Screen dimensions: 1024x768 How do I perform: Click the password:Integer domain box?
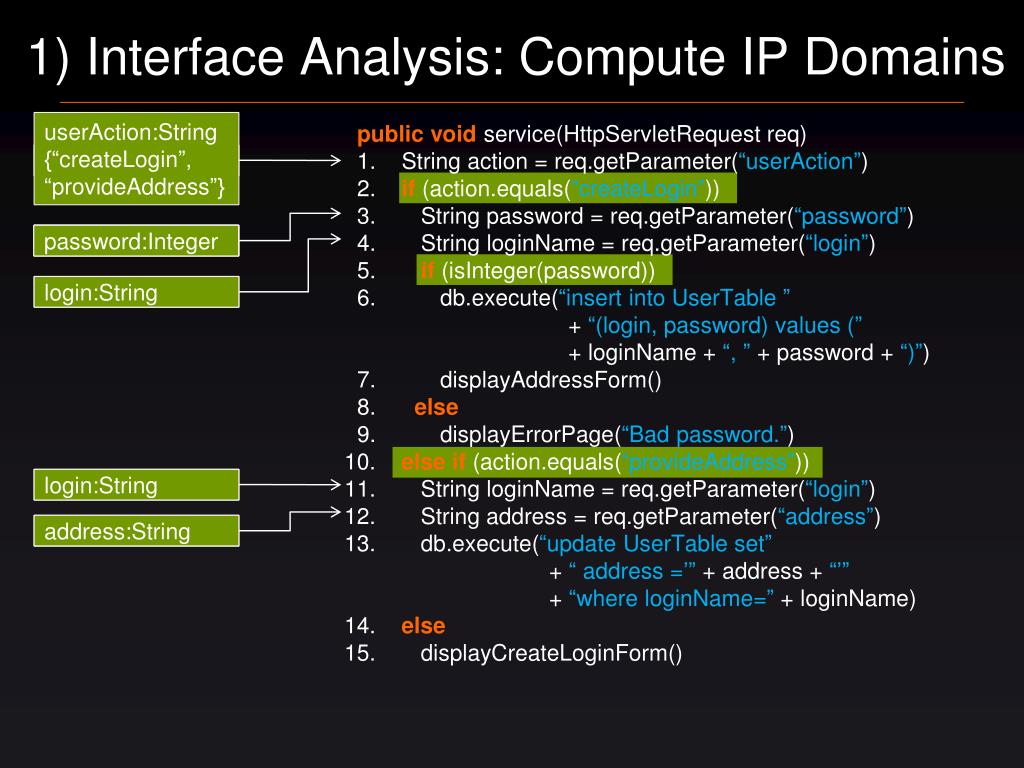click(x=136, y=241)
